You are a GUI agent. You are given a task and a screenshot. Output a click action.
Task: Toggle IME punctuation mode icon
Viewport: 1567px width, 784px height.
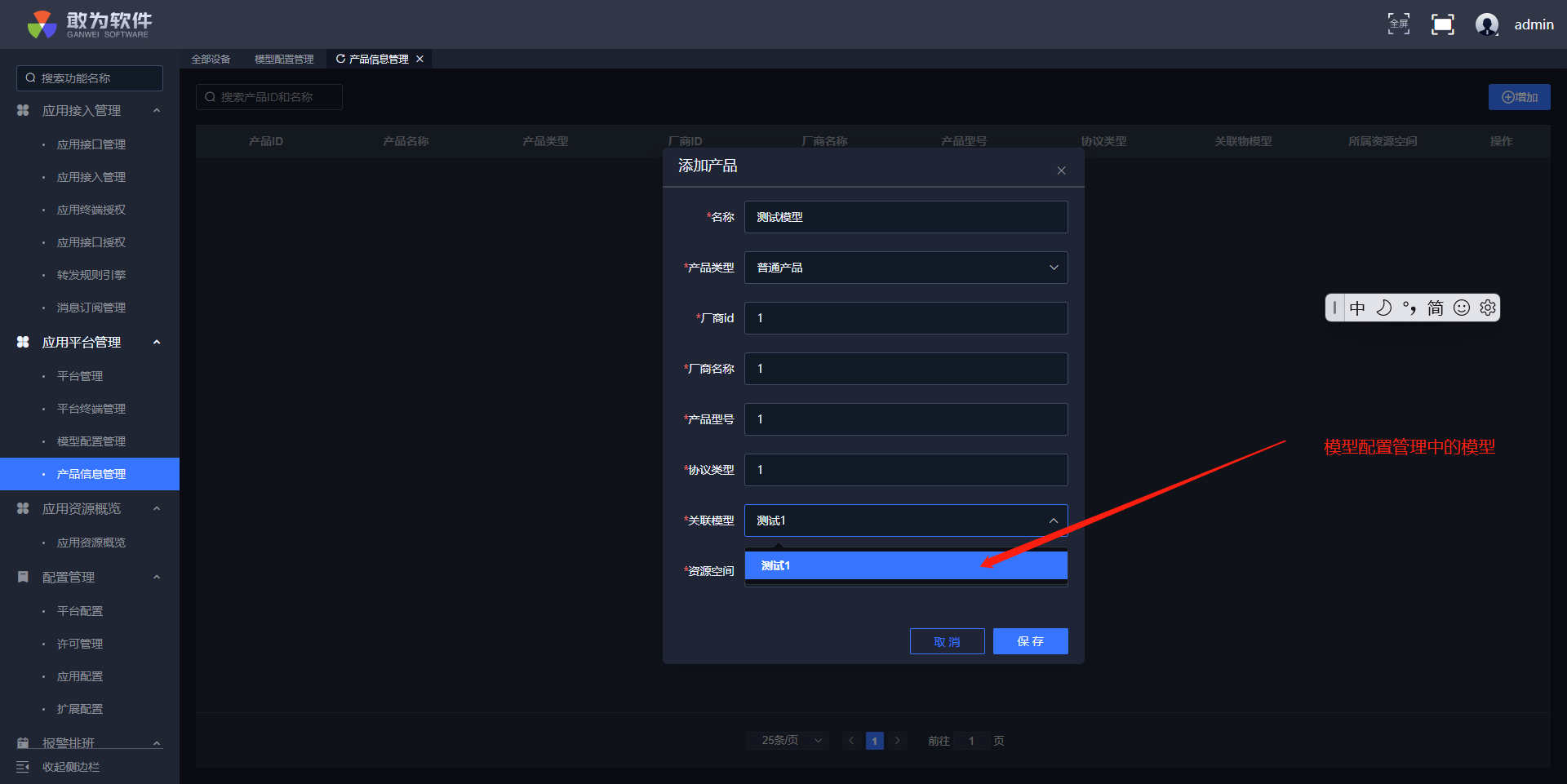pos(1409,308)
